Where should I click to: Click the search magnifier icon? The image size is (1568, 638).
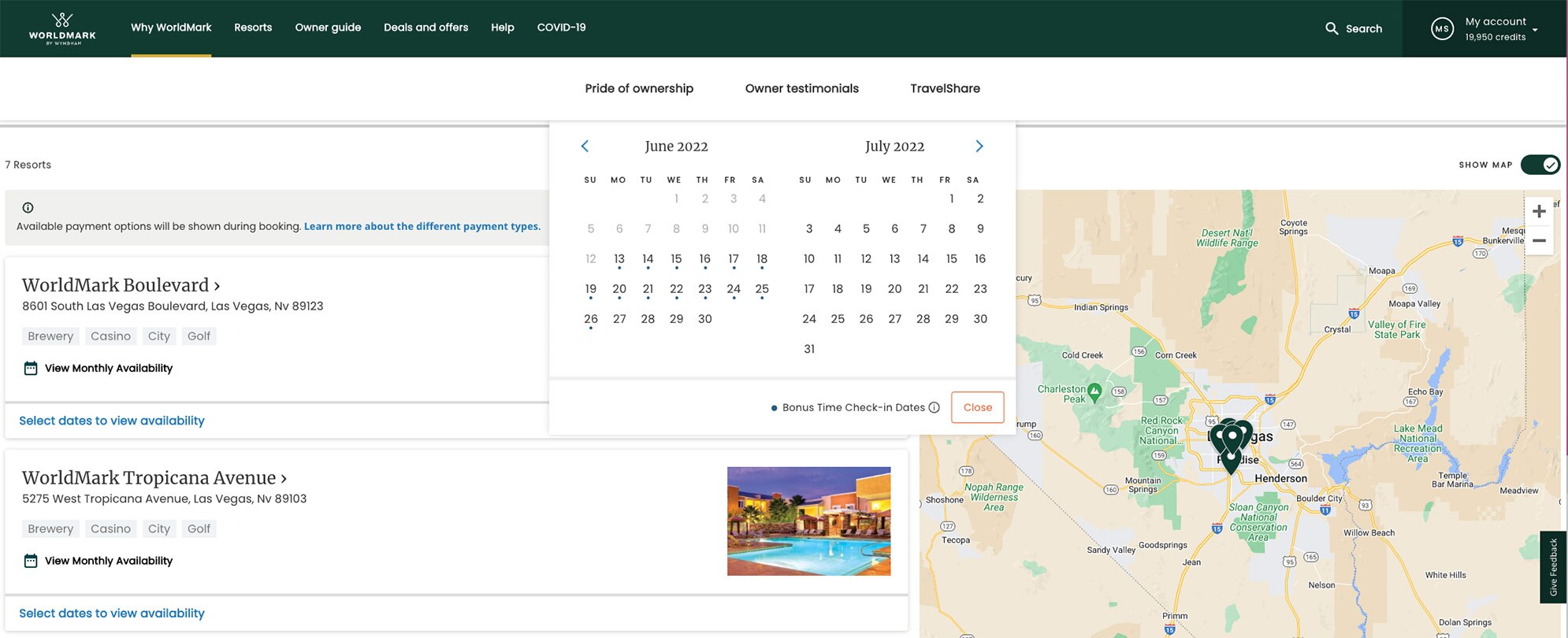tap(1332, 28)
